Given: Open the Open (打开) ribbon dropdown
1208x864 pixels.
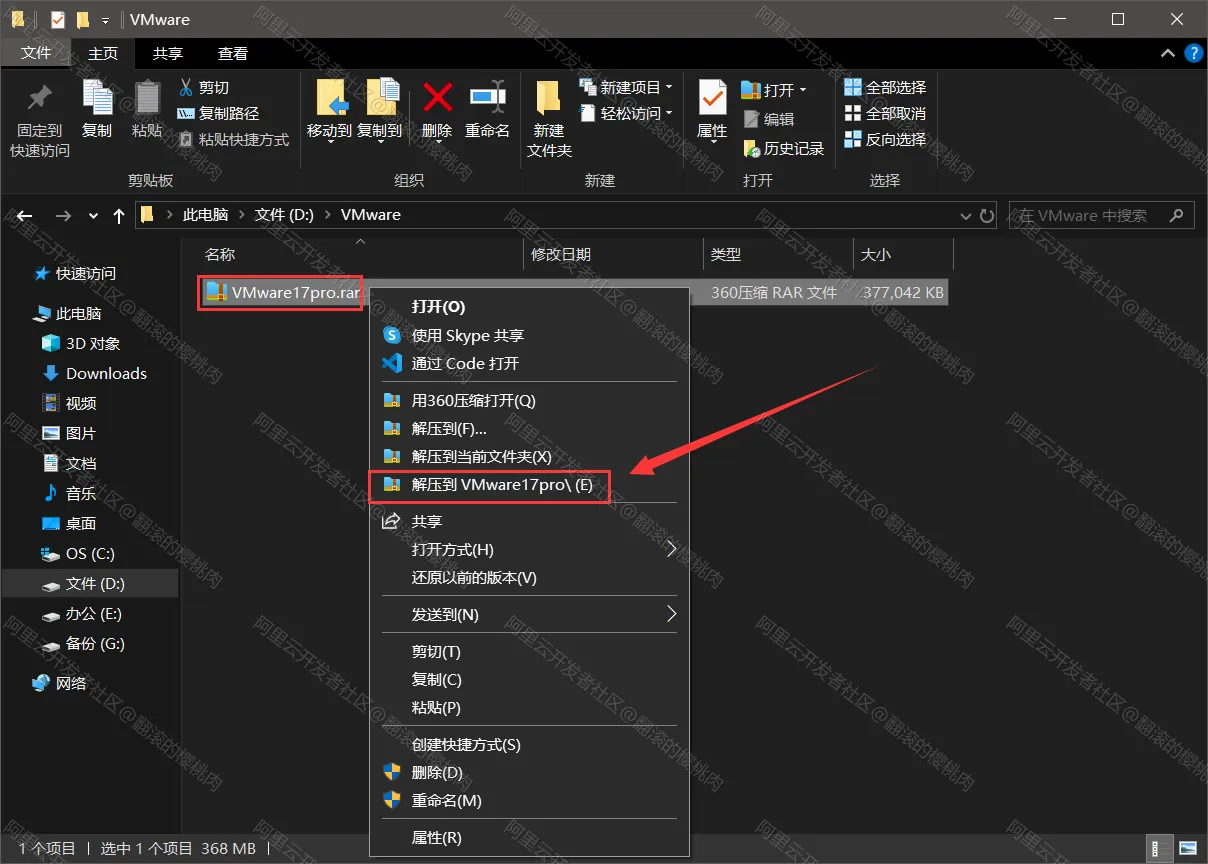Looking at the screenshot, I should (x=774, y=90).
